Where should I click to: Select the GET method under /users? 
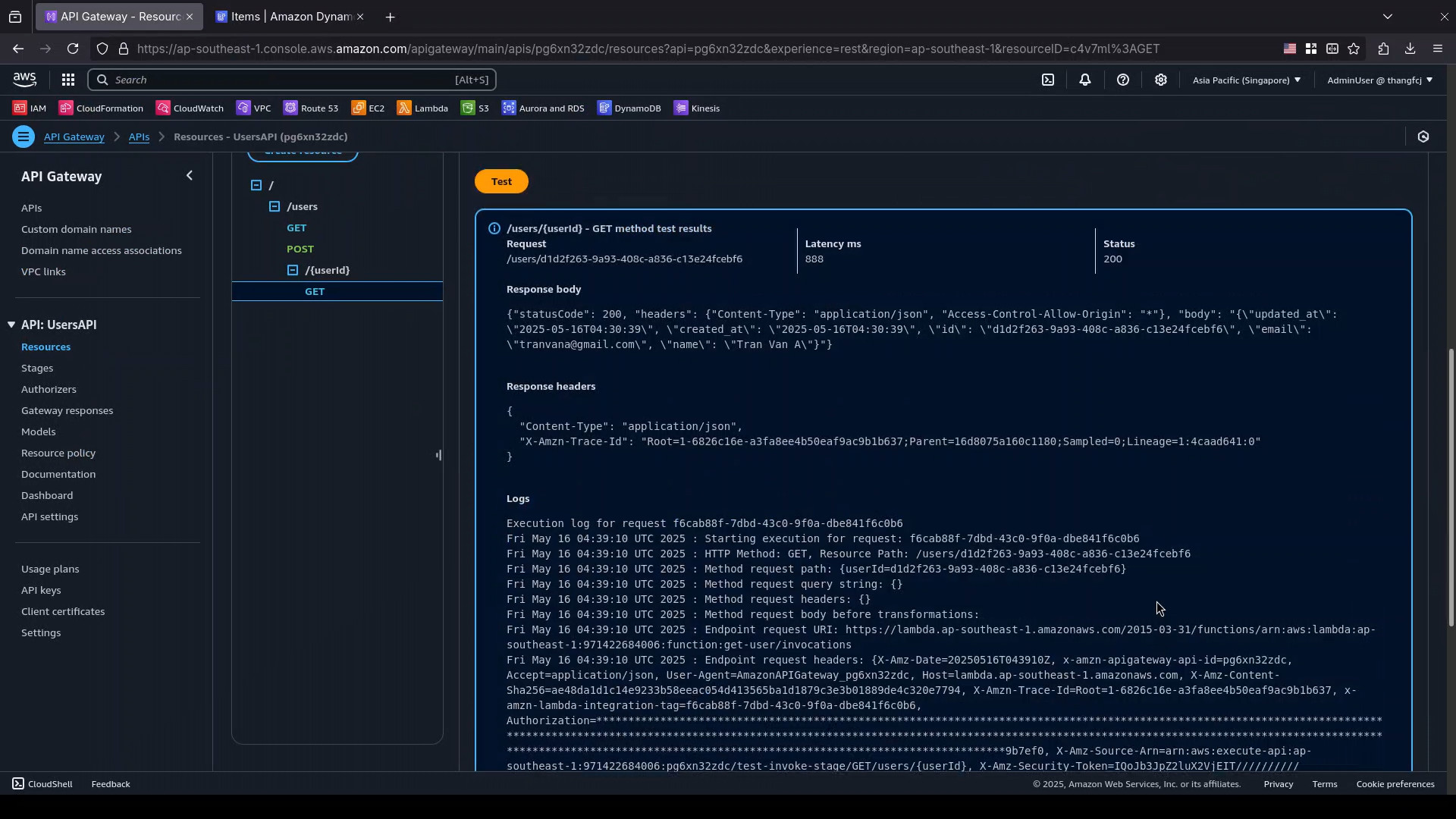(x=297, y=227)
